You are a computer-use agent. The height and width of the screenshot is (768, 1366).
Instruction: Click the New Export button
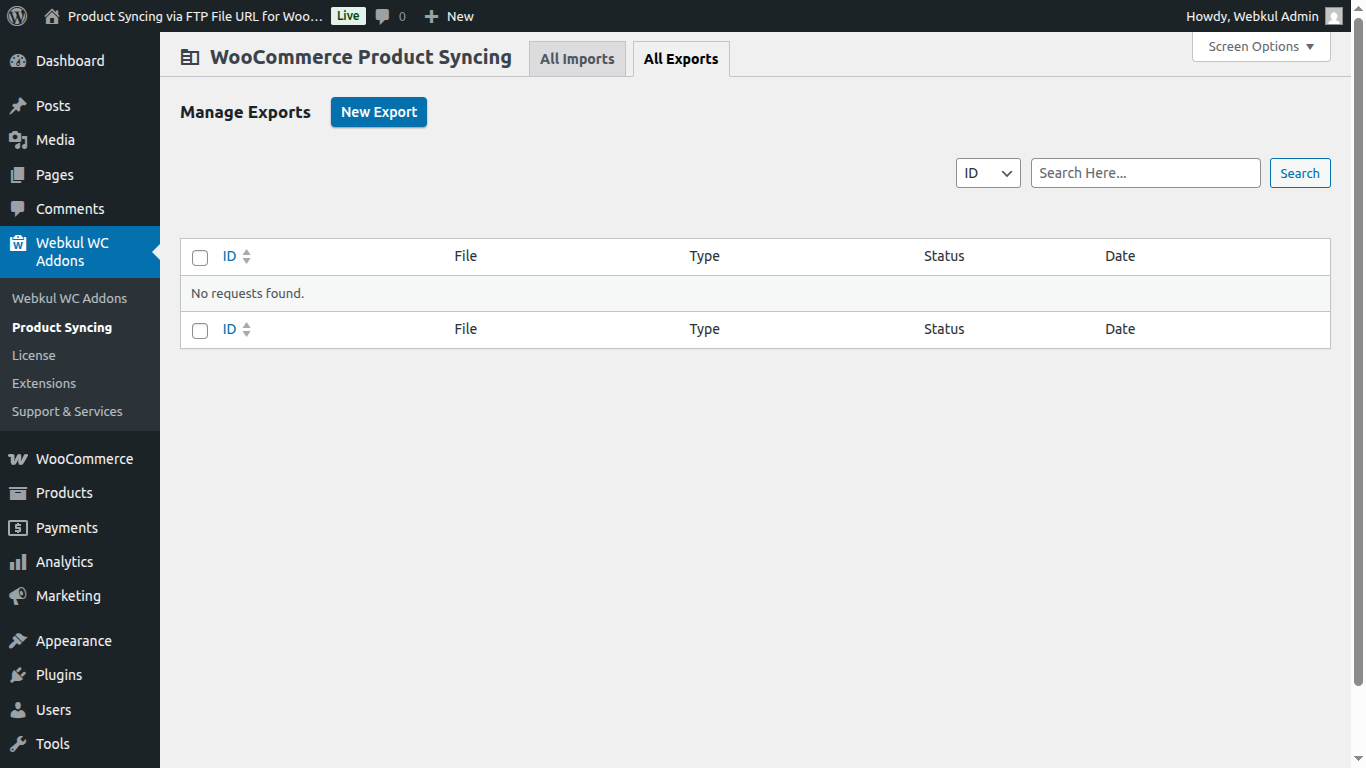(x=378, y=112)
